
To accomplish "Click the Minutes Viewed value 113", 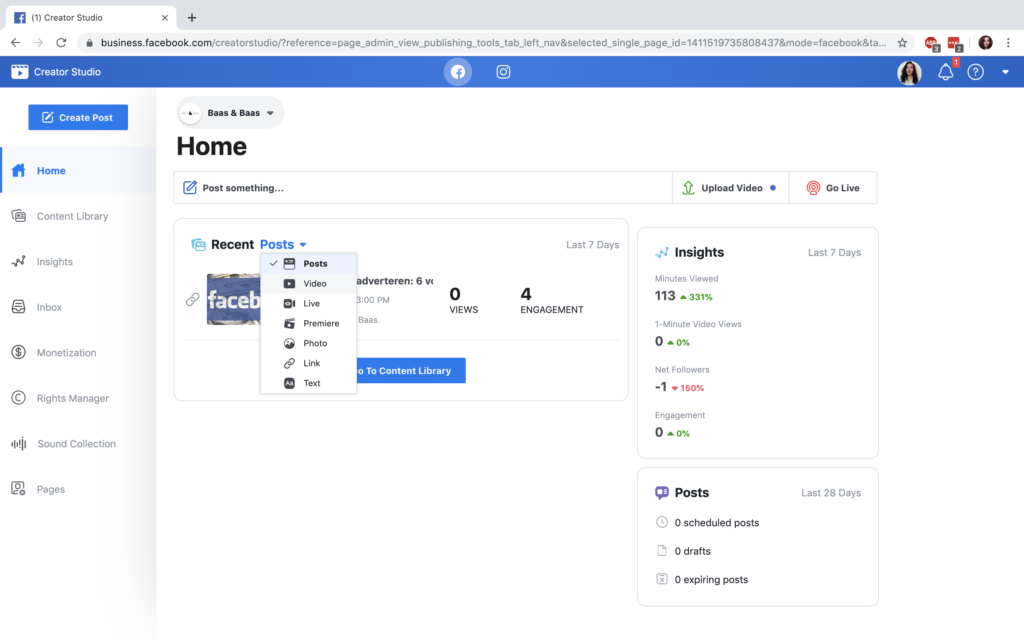I will pos(665,296).
